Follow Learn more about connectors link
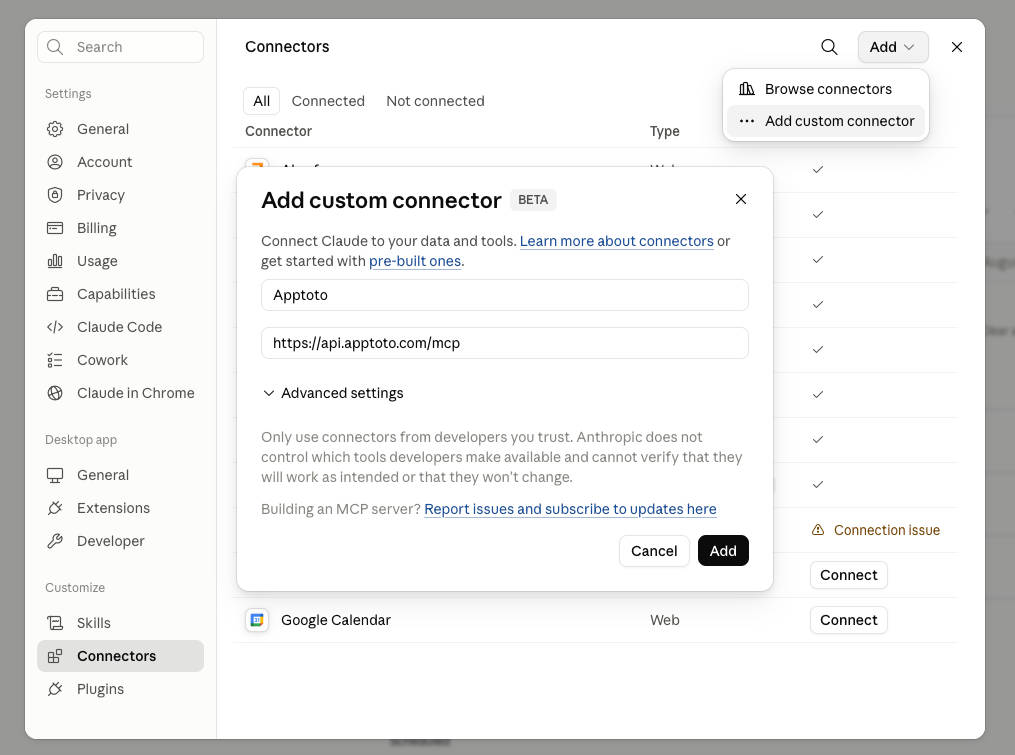Viewport: 1015px width, 755px height. 616,241
